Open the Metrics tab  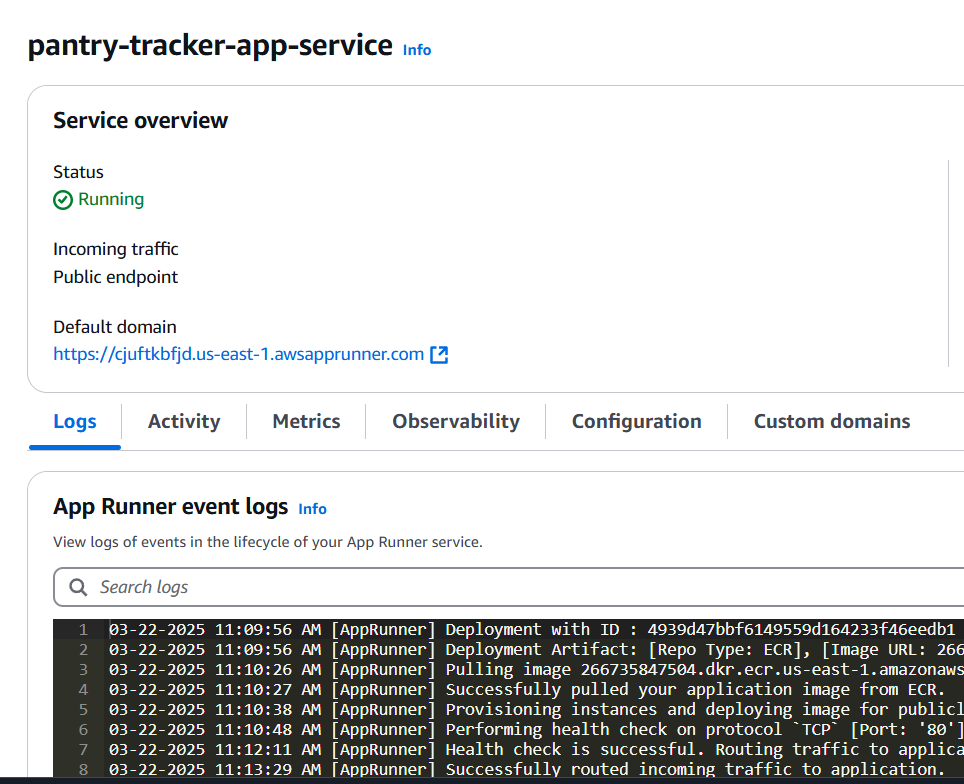point(306,421)
